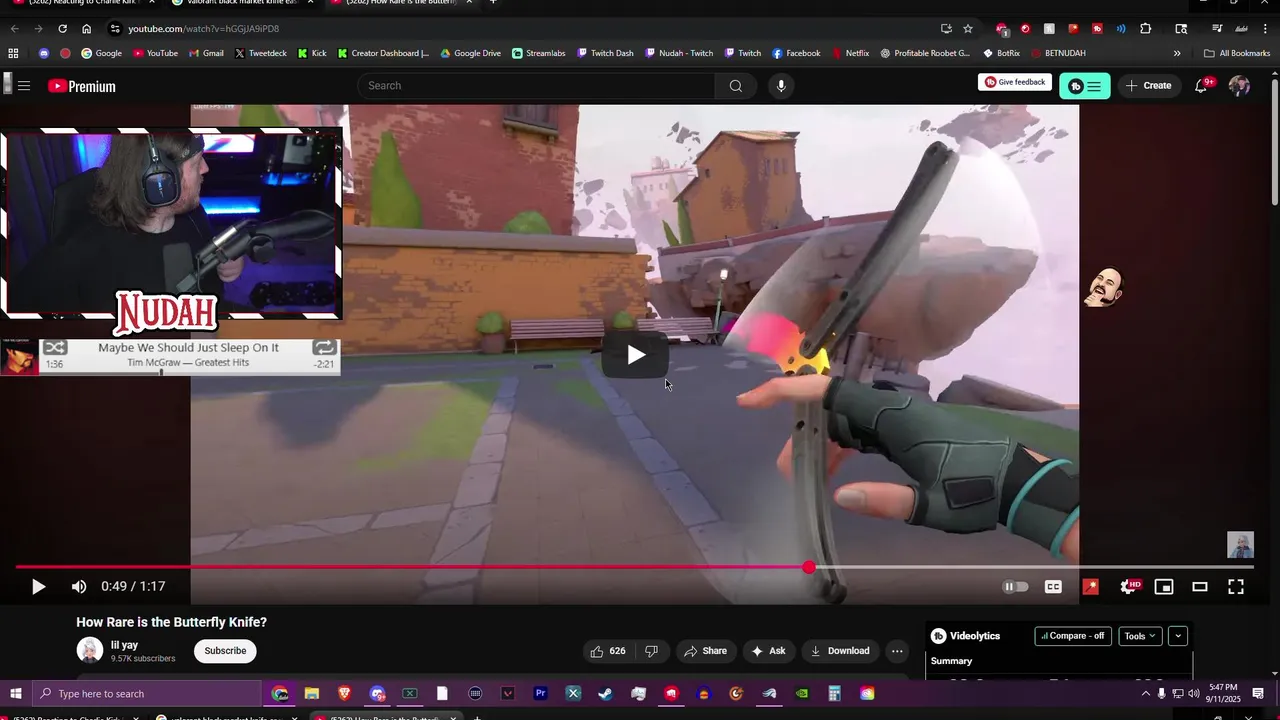
Task: Go back in the browser
Action: click(x=14, y=29)
